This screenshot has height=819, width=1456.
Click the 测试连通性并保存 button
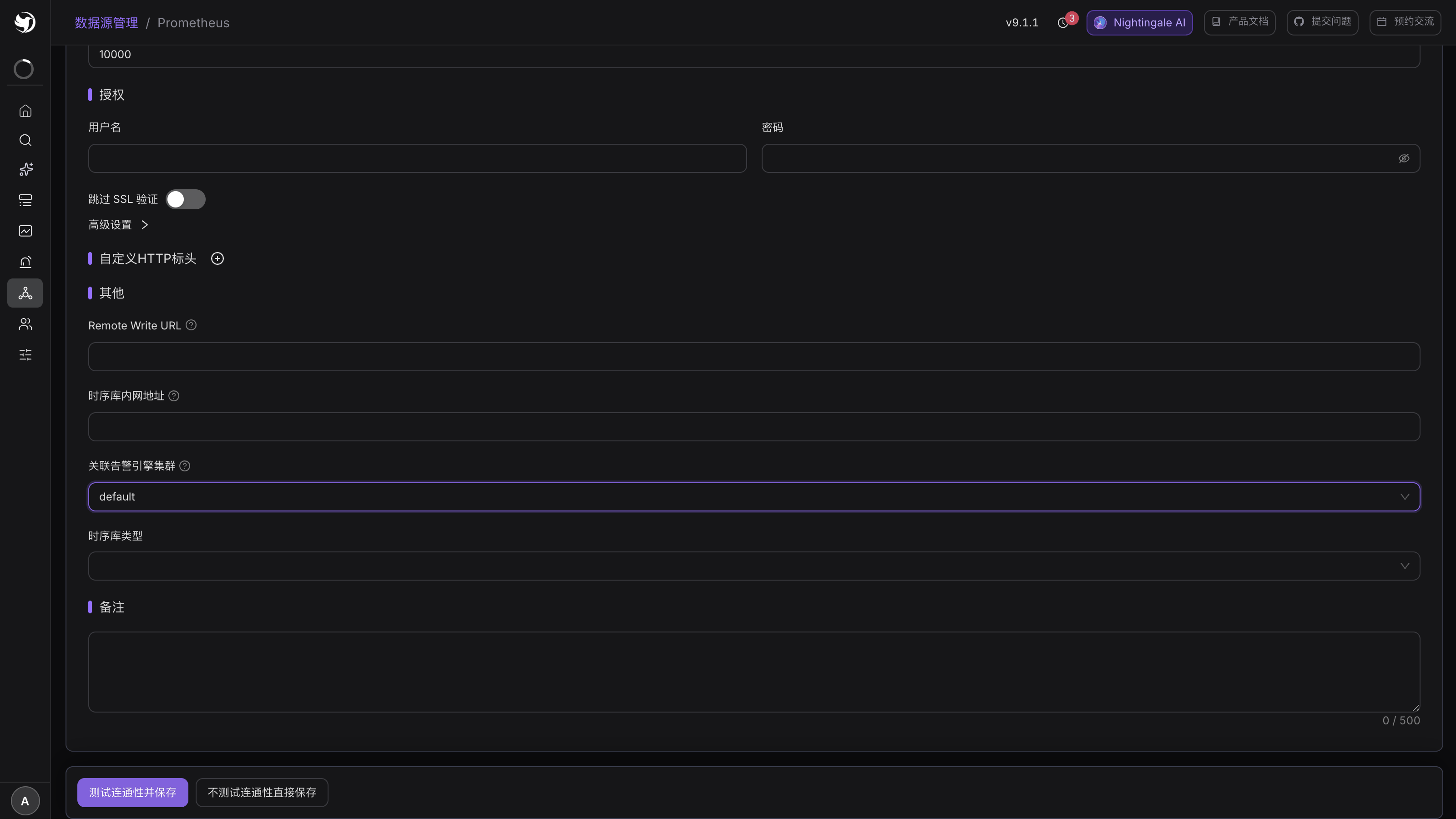point(133,793)
